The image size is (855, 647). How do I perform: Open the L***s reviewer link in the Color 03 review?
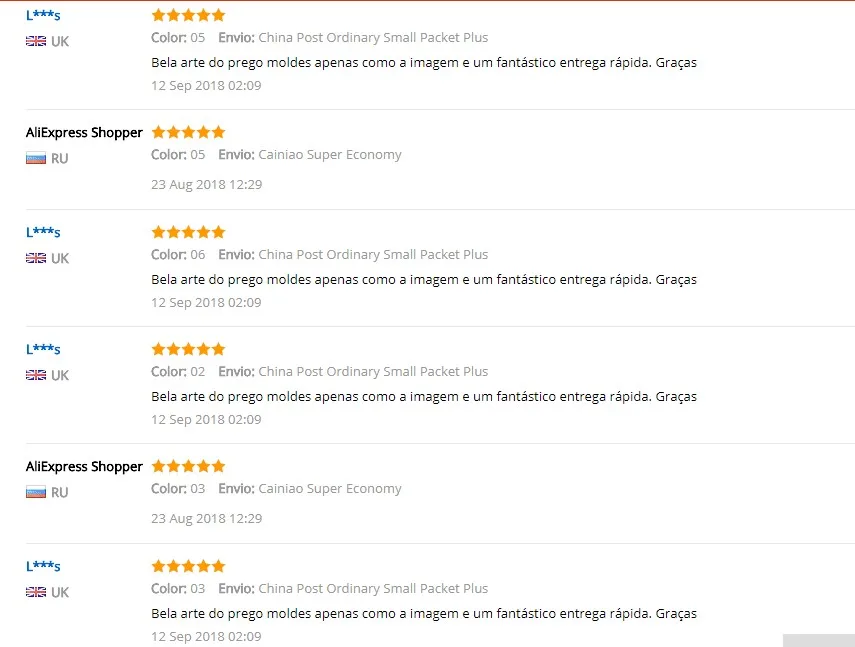coord(43,566)
